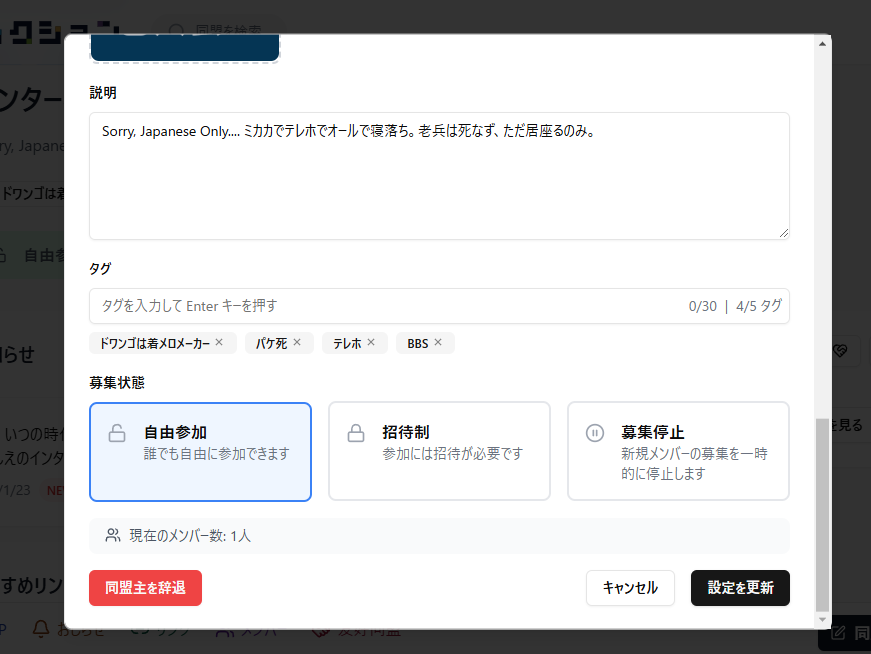Image resolution: width=871 pixels, height=654 pixels.
Task: Choose 招待制 invitation-only status
Action: click(439, 451)
